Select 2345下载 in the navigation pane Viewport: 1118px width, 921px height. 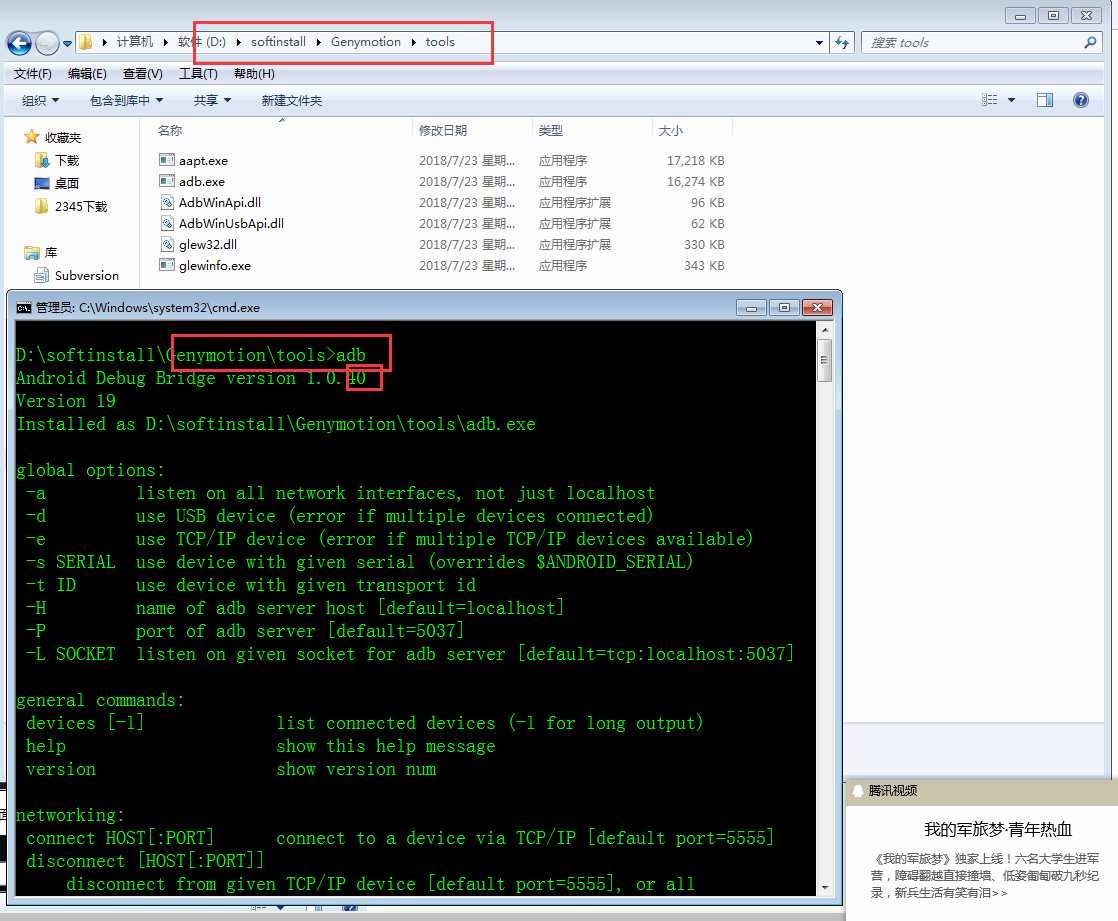(81, 206)
